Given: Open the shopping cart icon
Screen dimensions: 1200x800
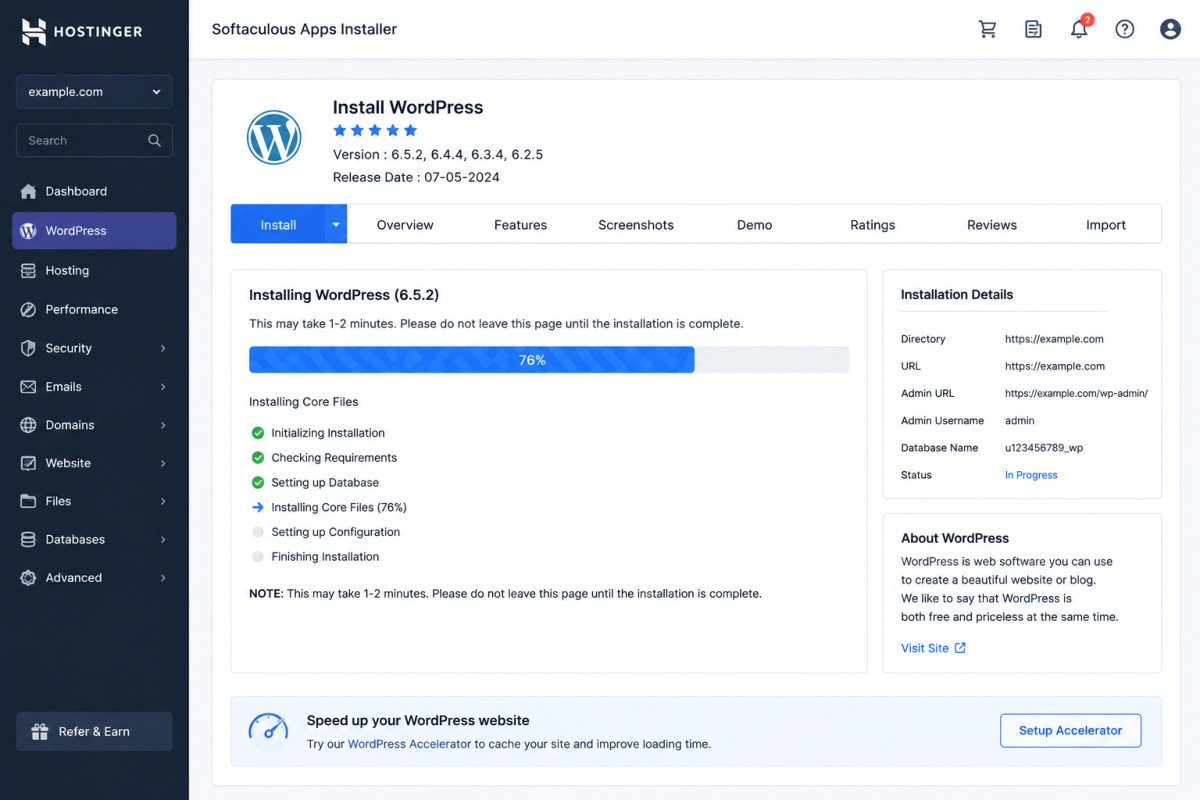Looking at the screenshot, I should (x=988, y=29).
